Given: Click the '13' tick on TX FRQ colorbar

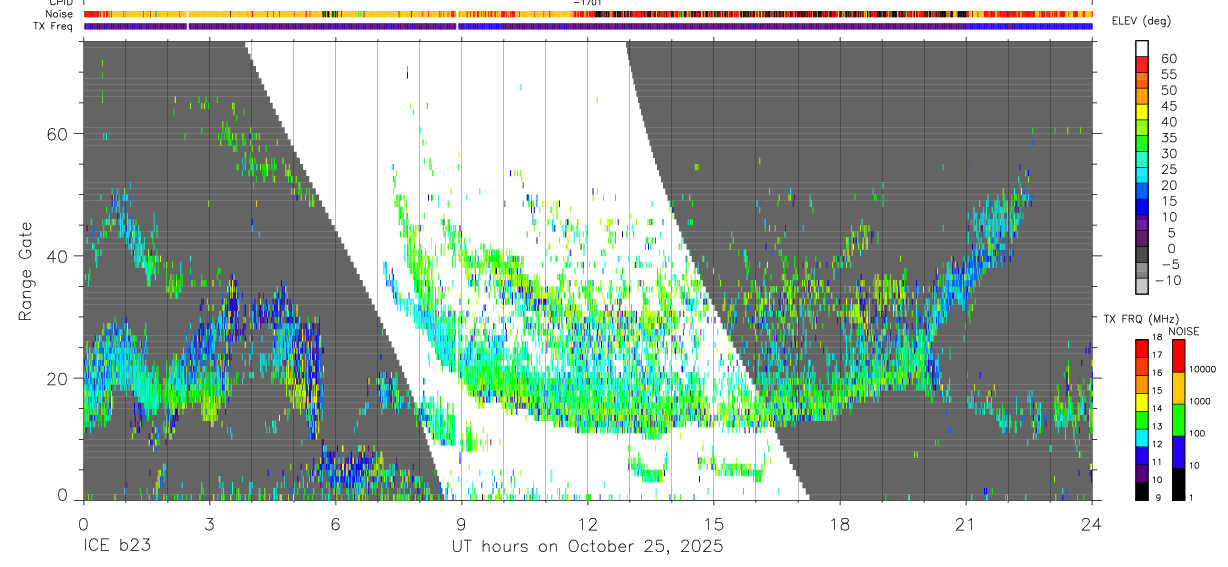Looking at the screenshot, I should click(1157, 426).
